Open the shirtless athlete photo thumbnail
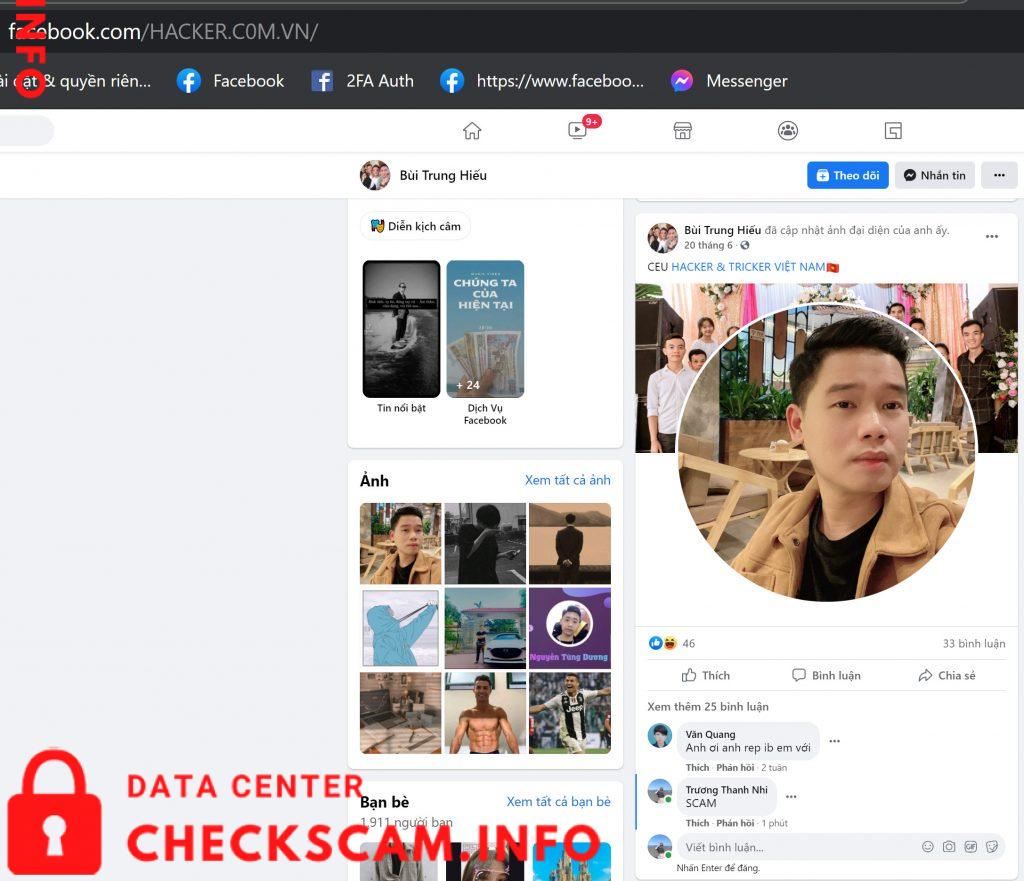The height and width of the screenshot is (881, 1024). 485,713
